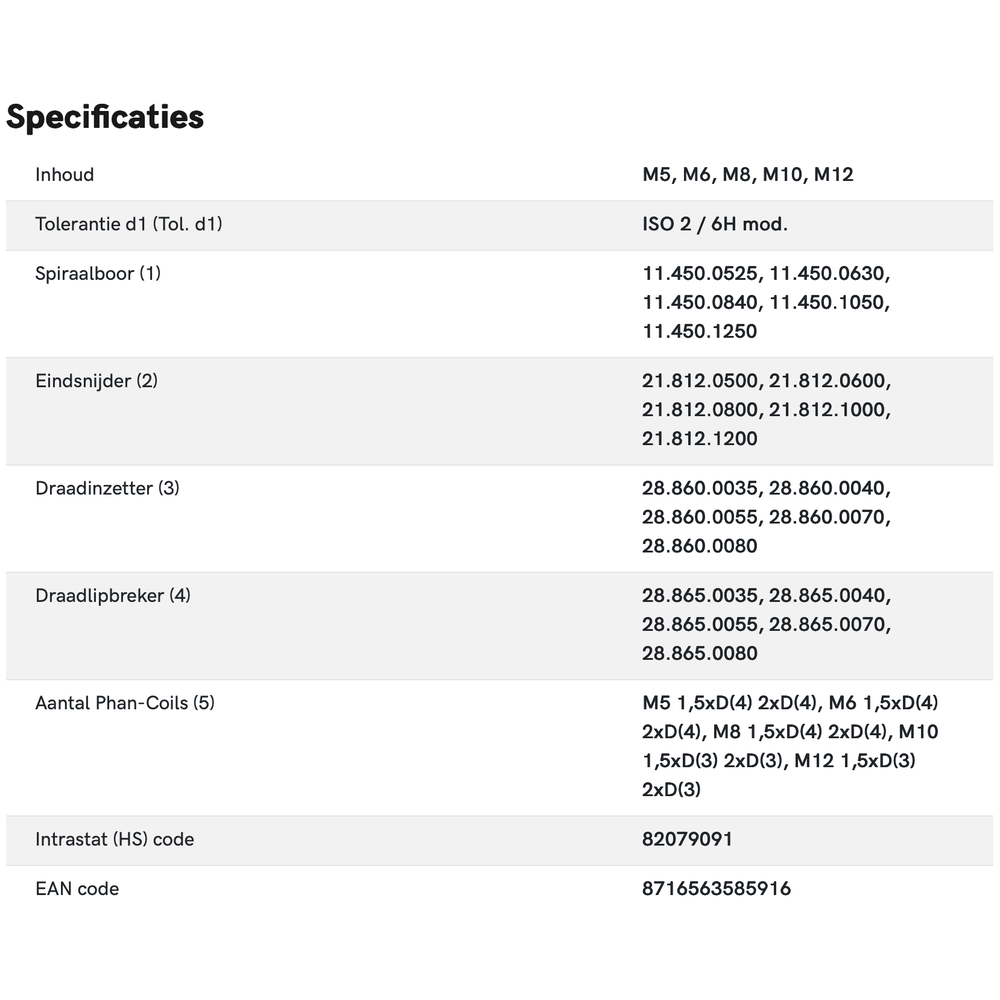Viewport: 1000px width, 1000px height.
Task: Click the Intrastat (HS) code label
Action: [x=115, y=839]
